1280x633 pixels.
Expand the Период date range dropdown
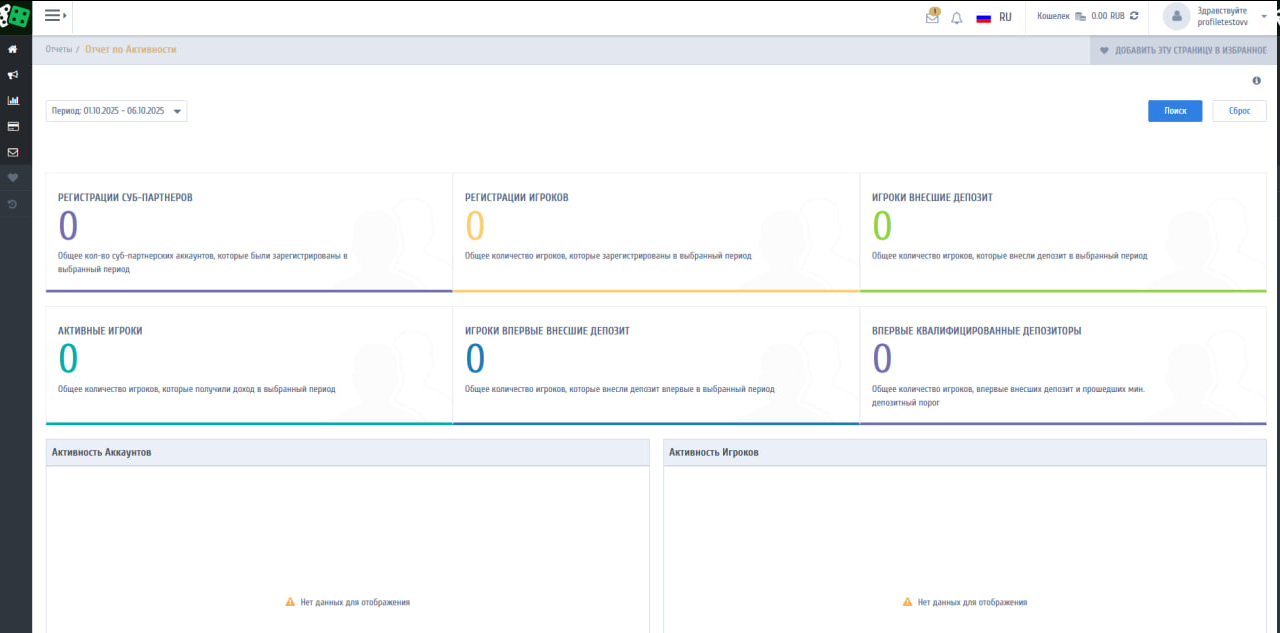click(116, 111)
